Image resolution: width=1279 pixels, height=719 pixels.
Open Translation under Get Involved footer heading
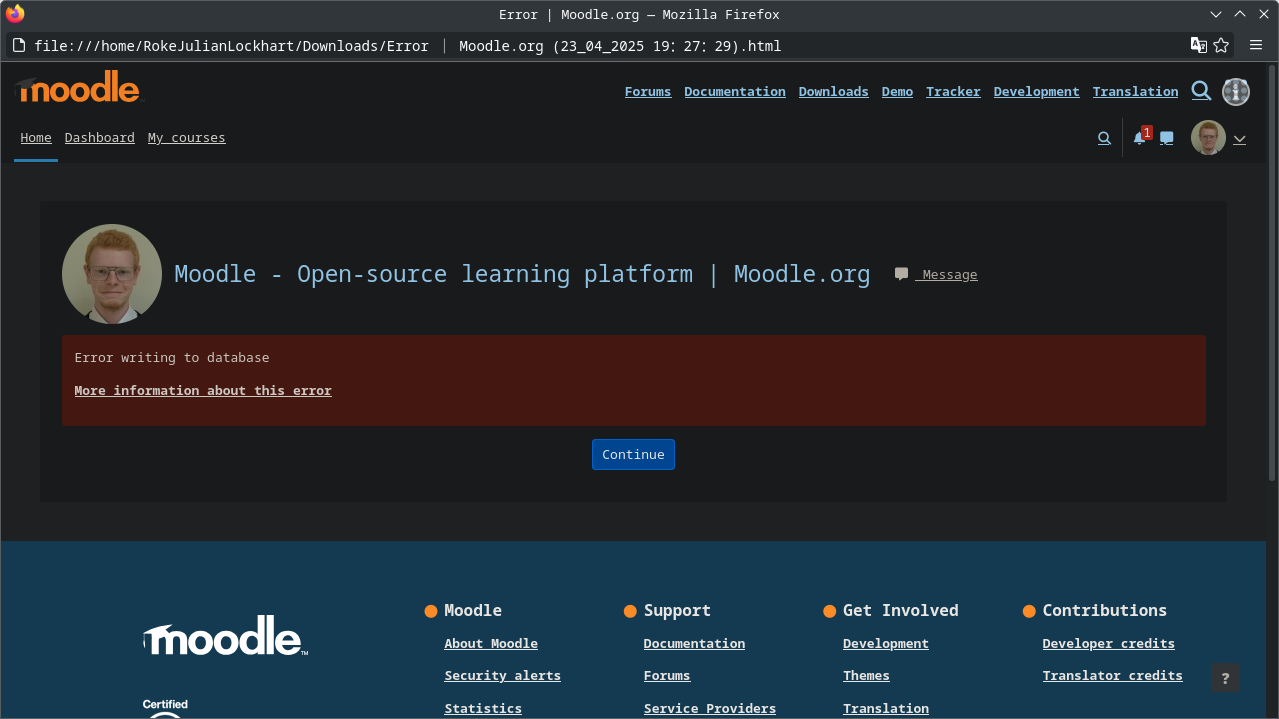click(886, 709)
